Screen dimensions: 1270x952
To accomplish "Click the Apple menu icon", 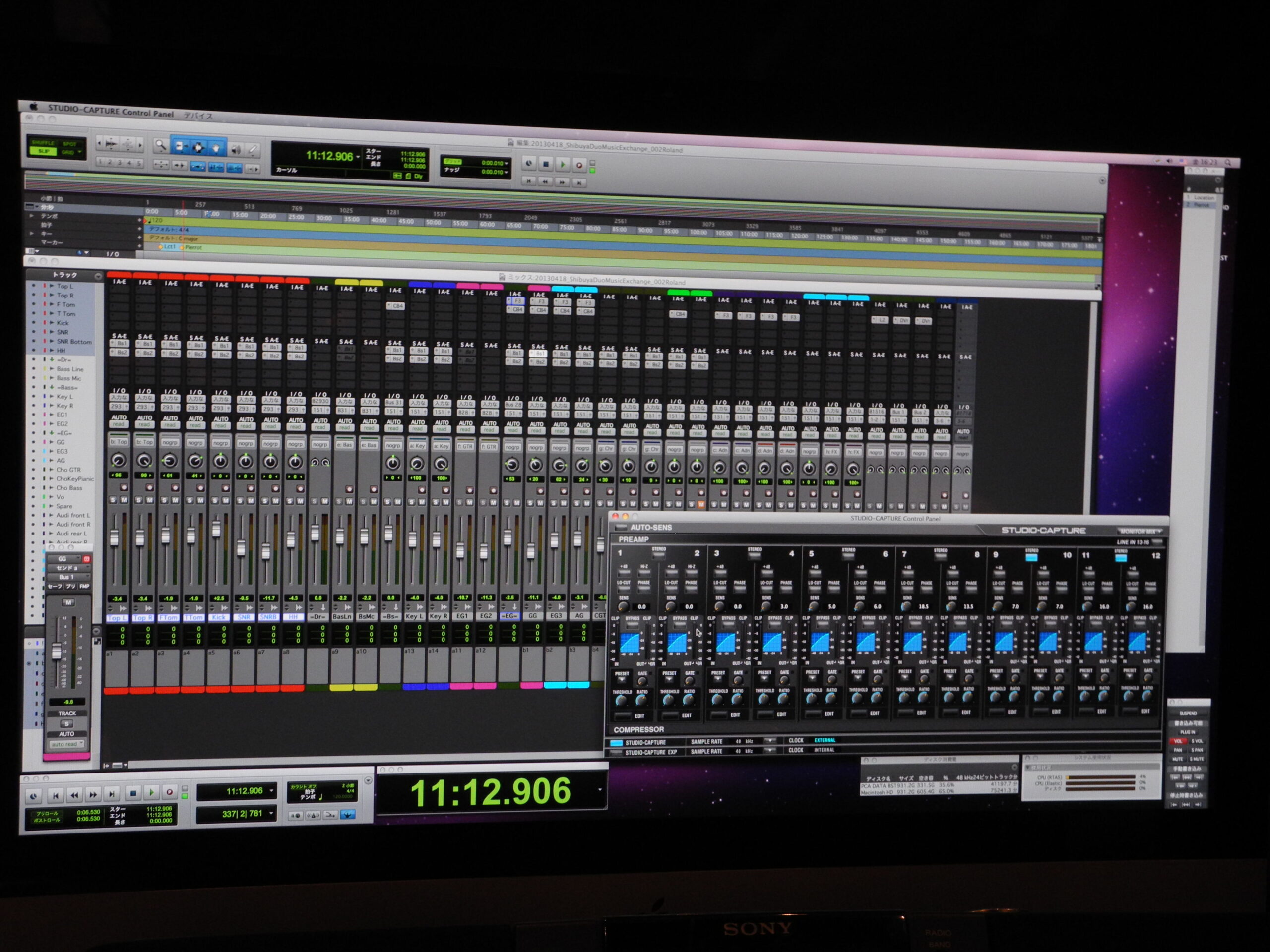I will pyautogui.click(x=34, y=106).
